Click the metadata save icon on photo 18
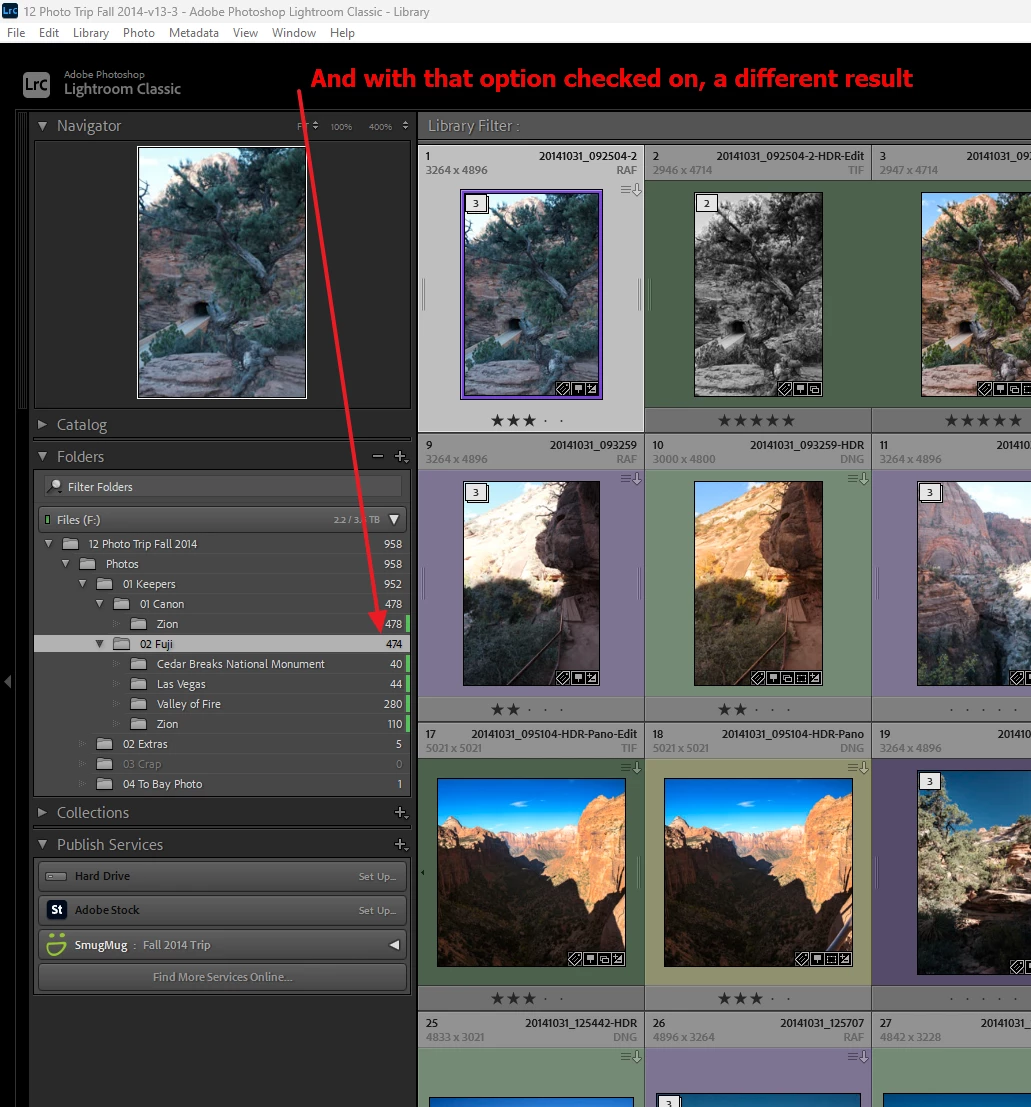 pyautogui.click(x=858, y=767)
